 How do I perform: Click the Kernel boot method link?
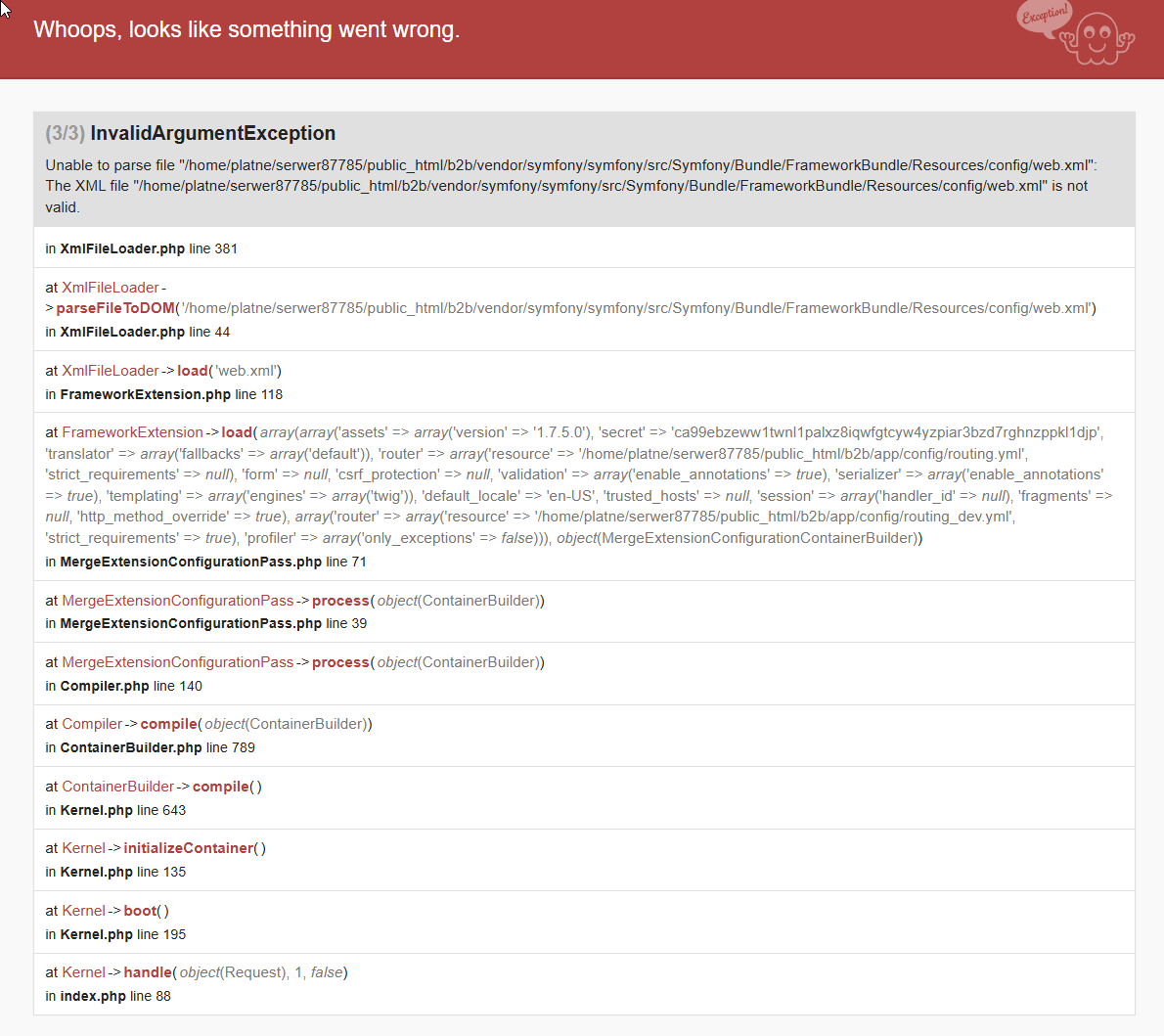click(x=140, y=911)
